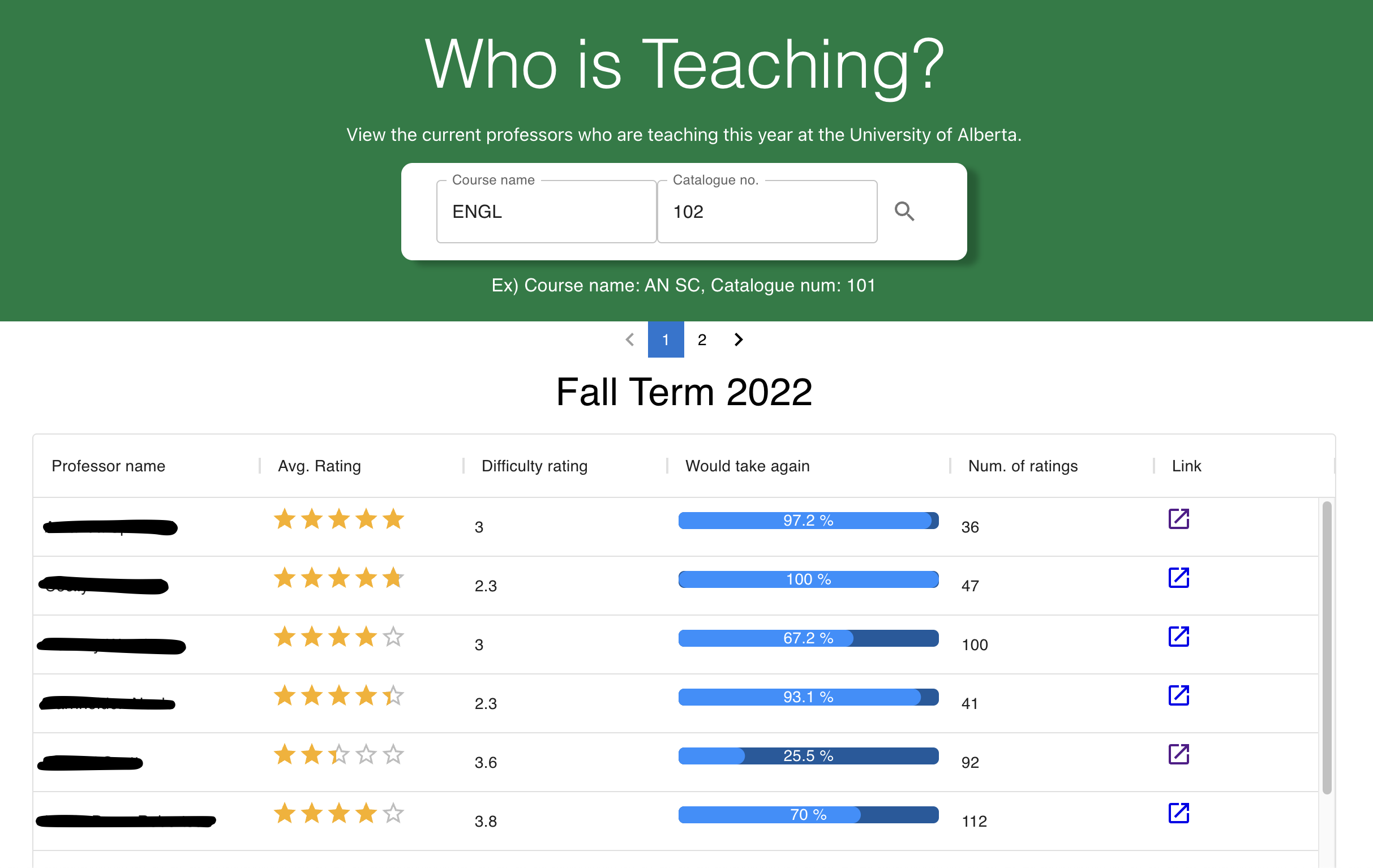
Task: Click the search magnifier icon
Action: pyautogui.click(x=904, y=212)
